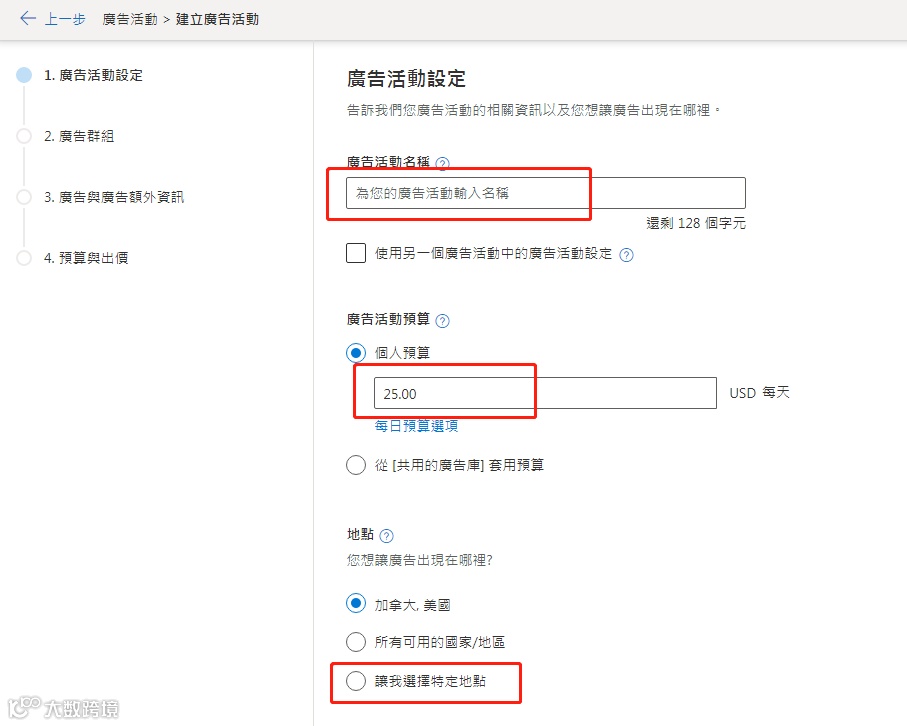Select 從共用的廣告庫套用預算 radio option
The width and height of the screenshot is (907, 726).
click(x=356, y=465)
